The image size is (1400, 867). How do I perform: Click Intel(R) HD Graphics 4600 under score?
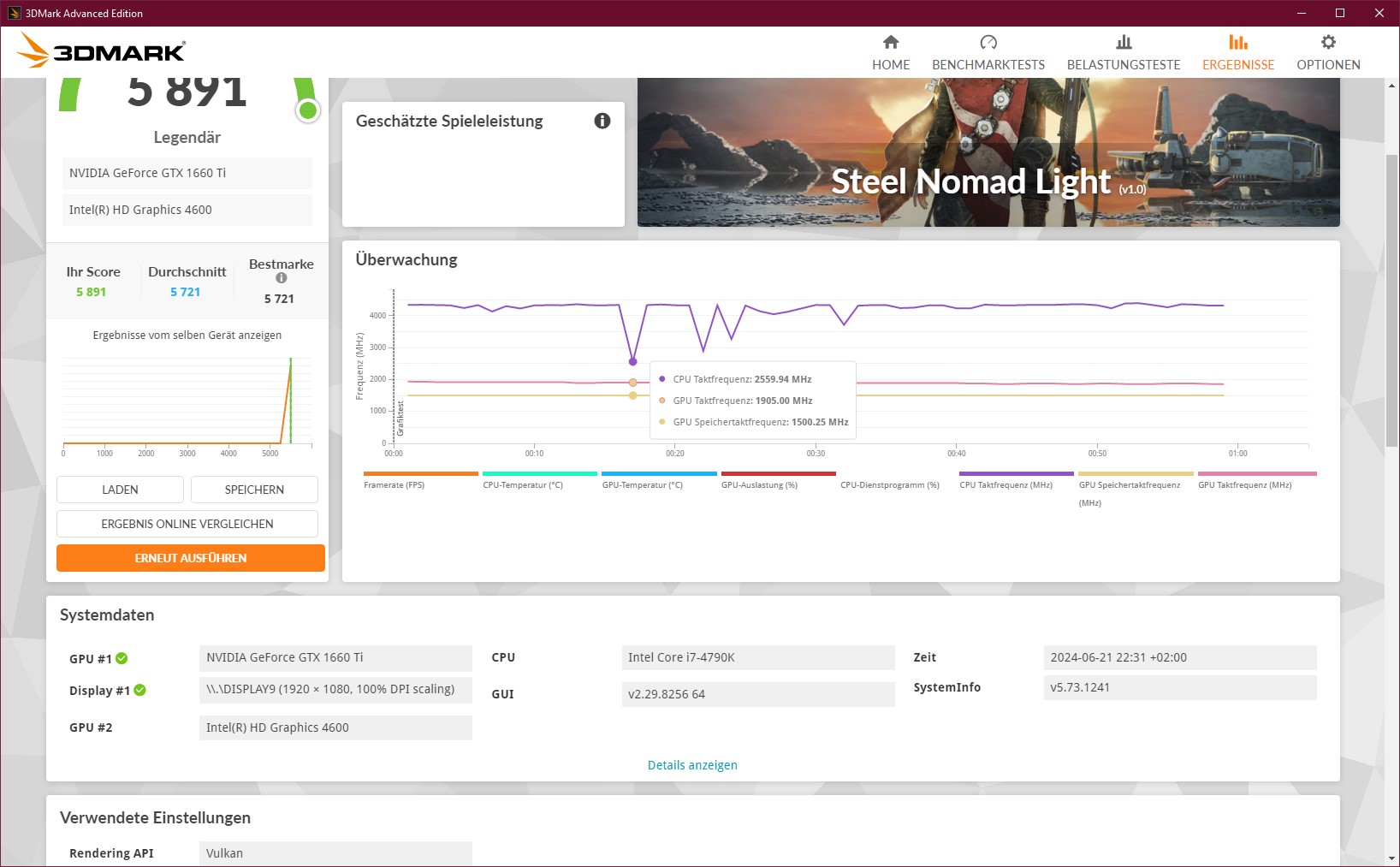tap(187, 210)
